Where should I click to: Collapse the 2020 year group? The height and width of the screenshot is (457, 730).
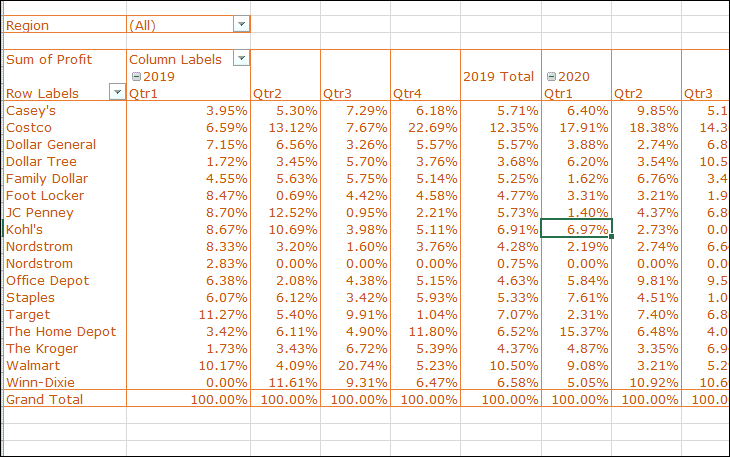tap(551, 76)
